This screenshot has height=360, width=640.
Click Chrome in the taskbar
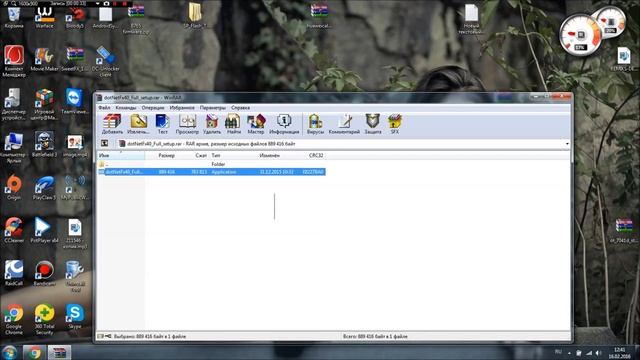tap(34, 352)
